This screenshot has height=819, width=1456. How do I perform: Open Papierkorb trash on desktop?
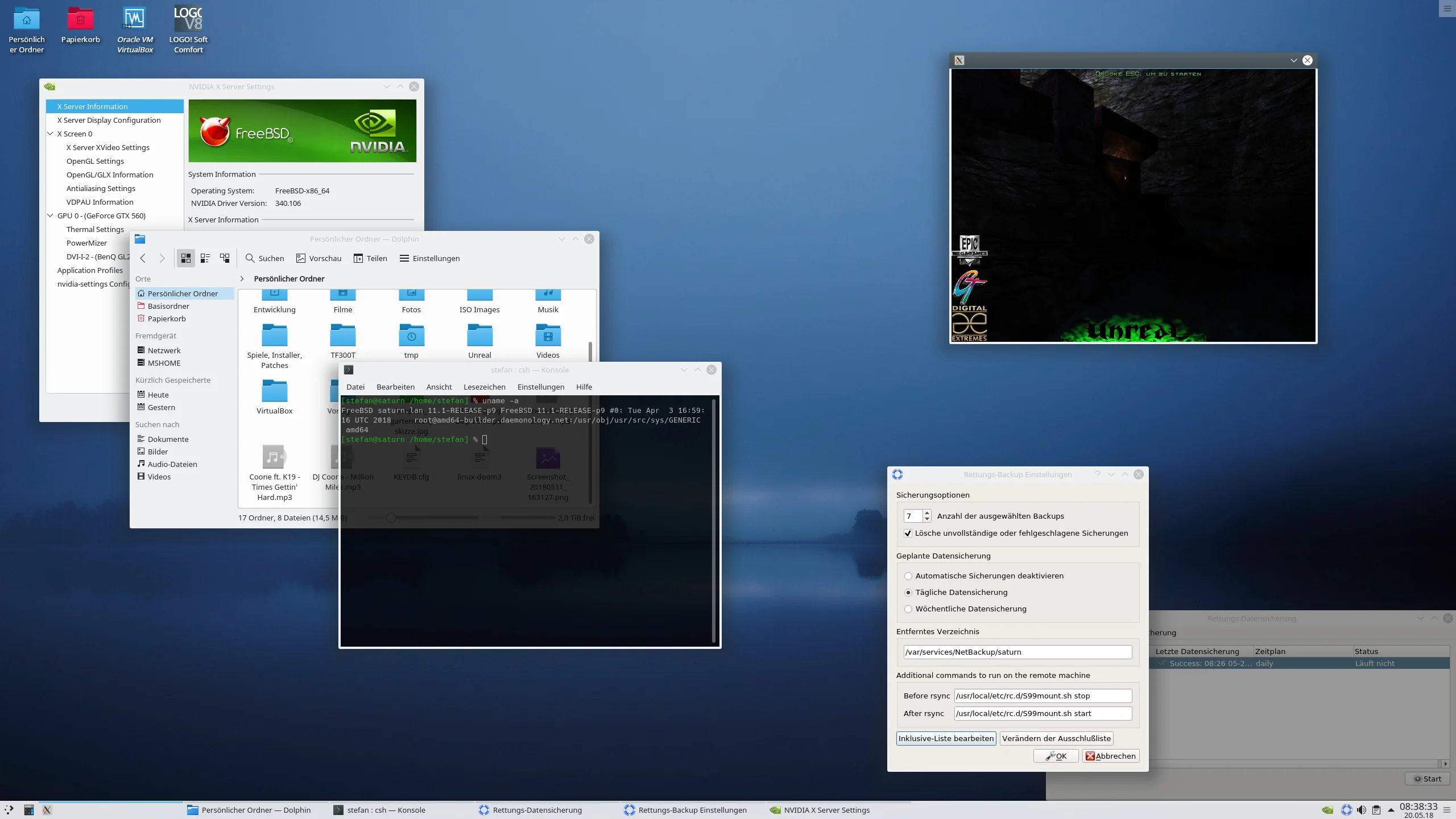[x=81, y=26]
